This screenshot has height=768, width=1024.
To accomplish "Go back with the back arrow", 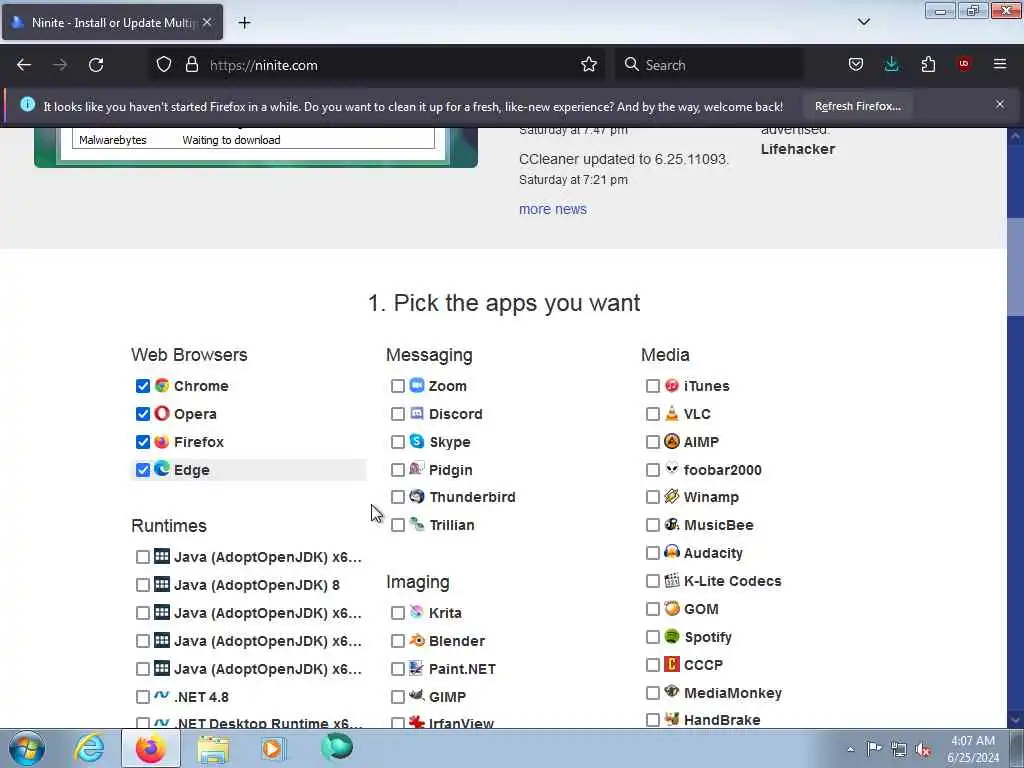I will [x=24, y=65].
